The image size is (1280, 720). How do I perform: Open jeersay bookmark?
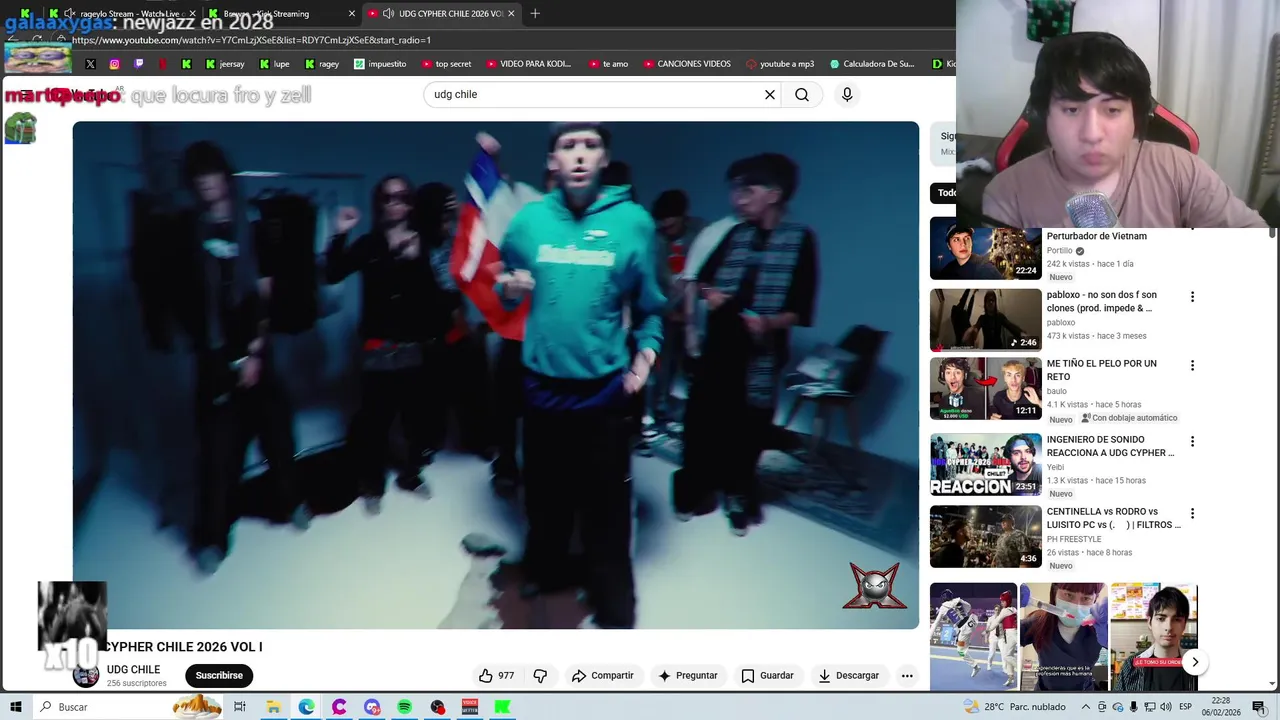pos(224,64)
